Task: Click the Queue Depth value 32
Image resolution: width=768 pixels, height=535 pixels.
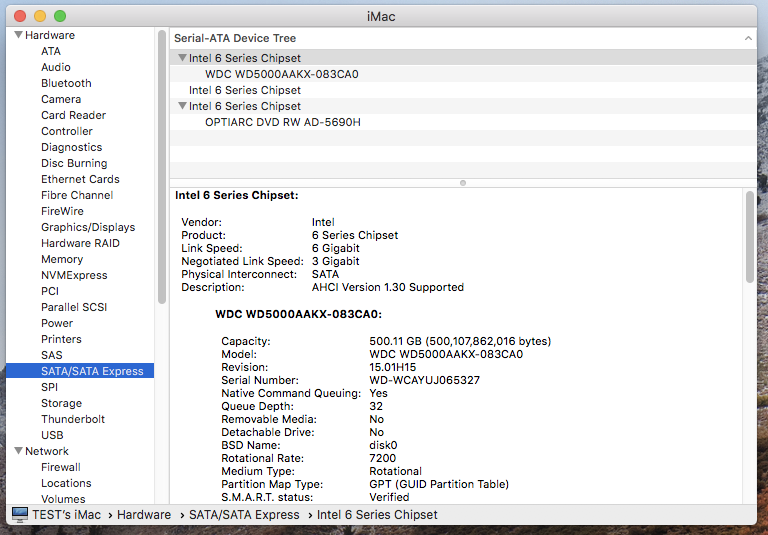Action: [376, 406]
